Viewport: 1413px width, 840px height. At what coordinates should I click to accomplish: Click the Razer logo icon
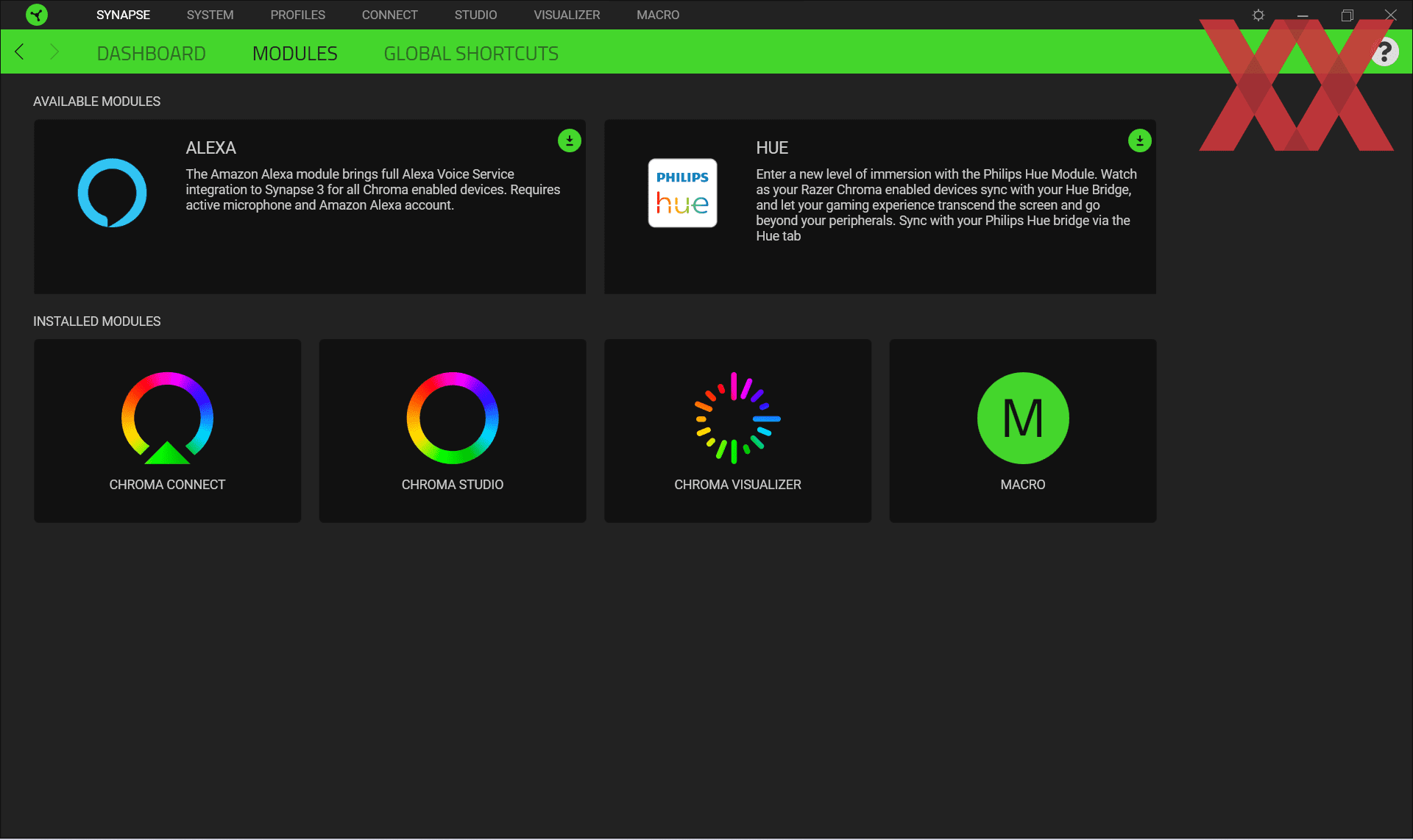[x=37, y=15]
